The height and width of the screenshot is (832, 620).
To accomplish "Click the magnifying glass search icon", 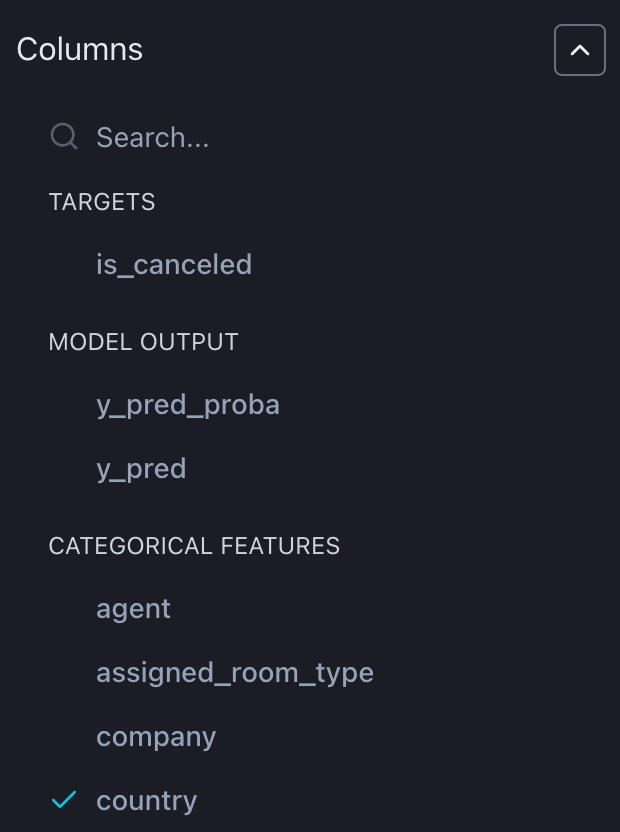I will click(64, 137).
